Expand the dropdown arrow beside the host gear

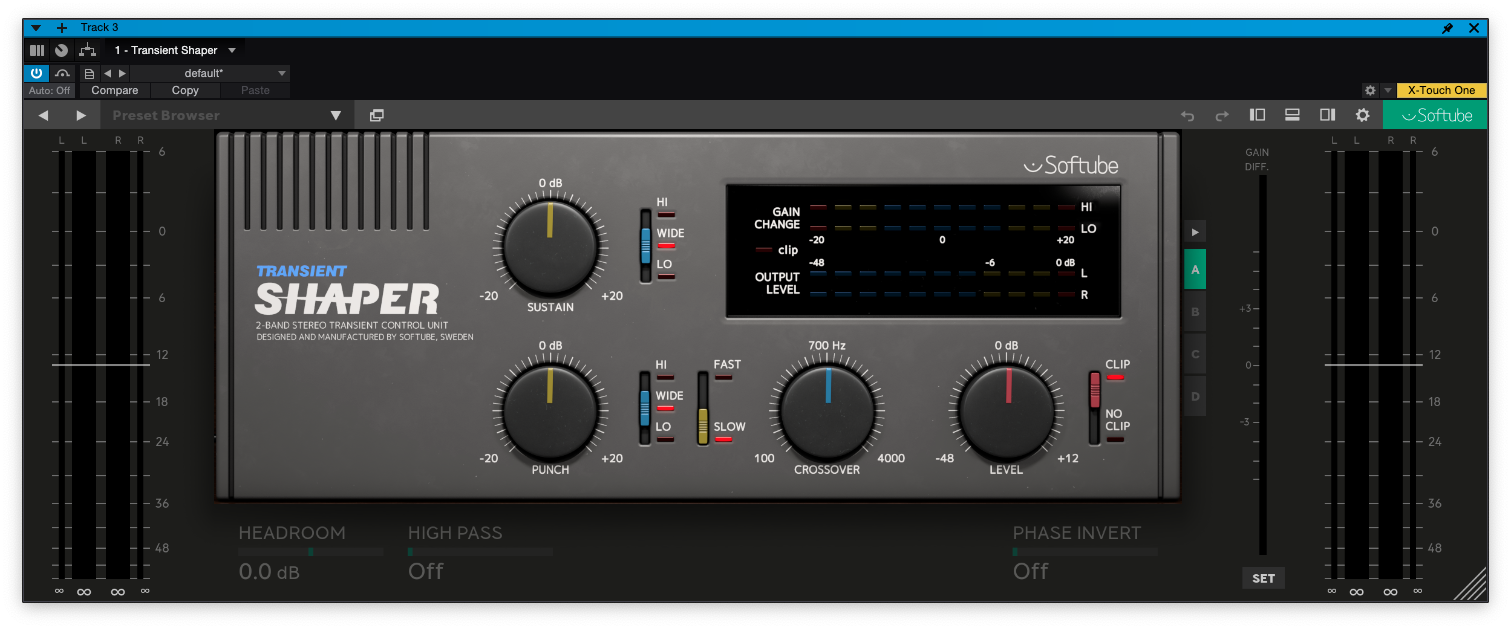click(x=1388, y=90)
